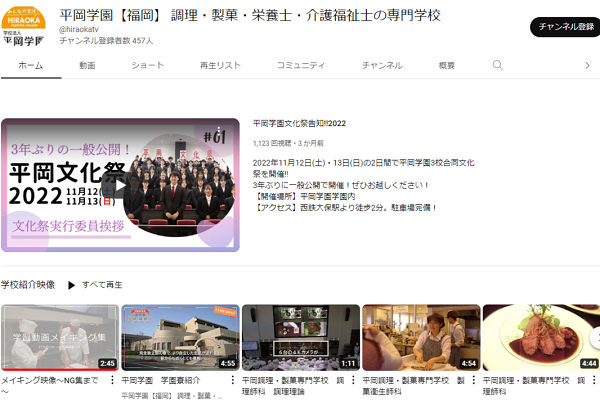Open the channel search magnifier icon
The height and width of the screenshot is (400, 600).
[x=497, y=65]
